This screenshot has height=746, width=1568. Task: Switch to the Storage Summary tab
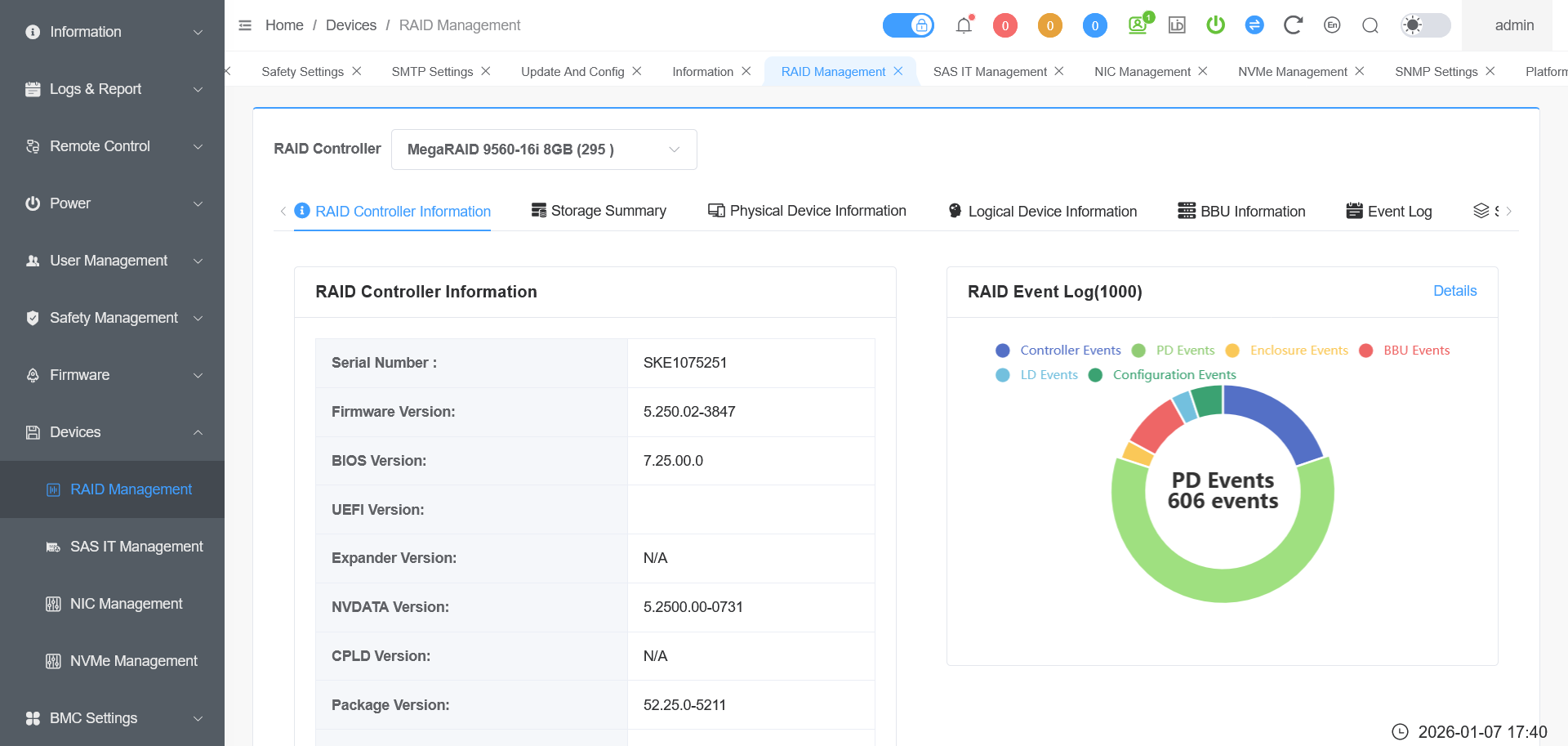click(599, 211)
